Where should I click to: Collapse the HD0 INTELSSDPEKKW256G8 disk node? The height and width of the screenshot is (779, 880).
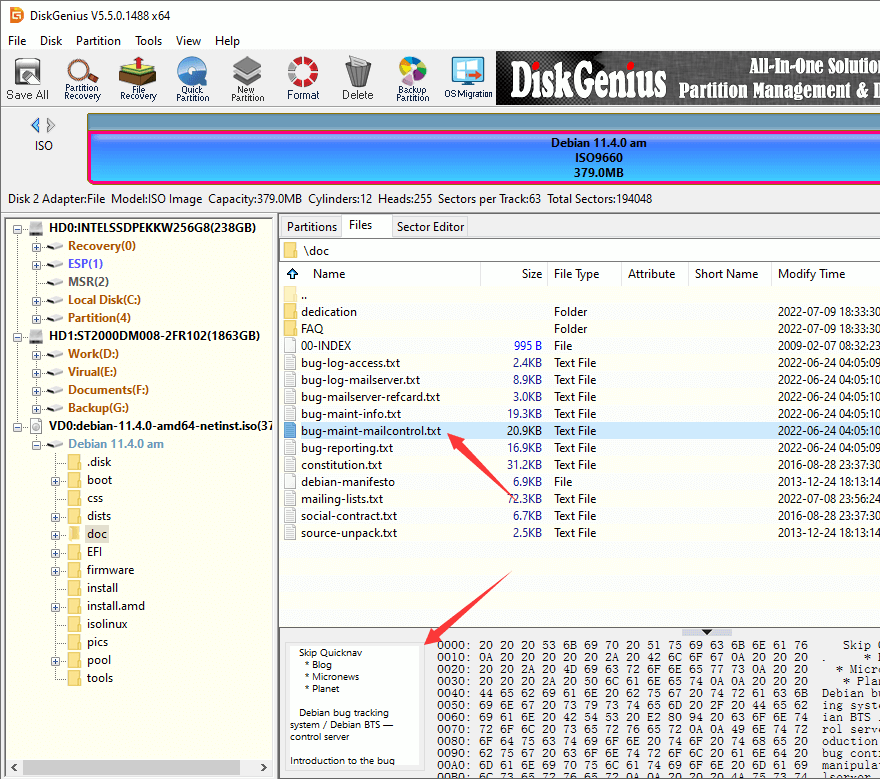point(19,228)
